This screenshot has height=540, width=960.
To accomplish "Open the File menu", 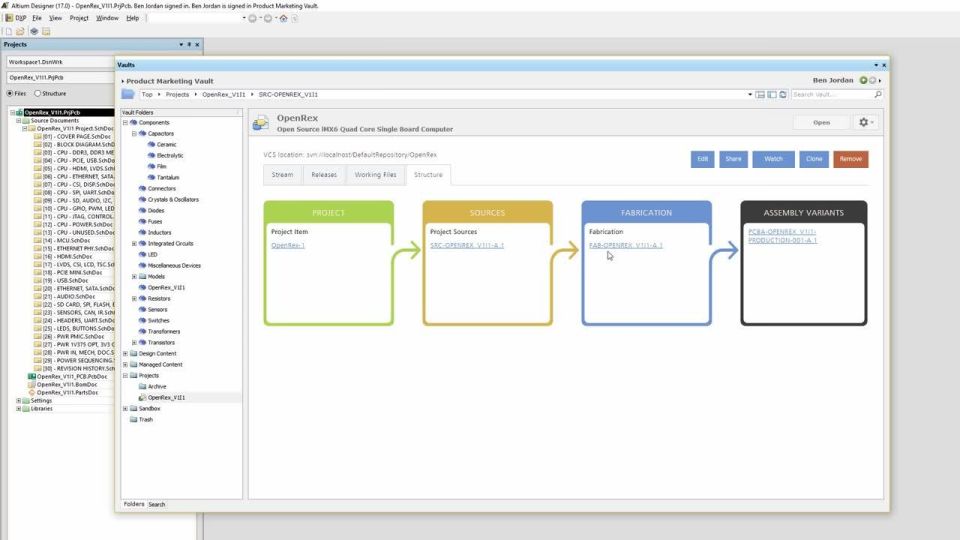I will [37, 18].
